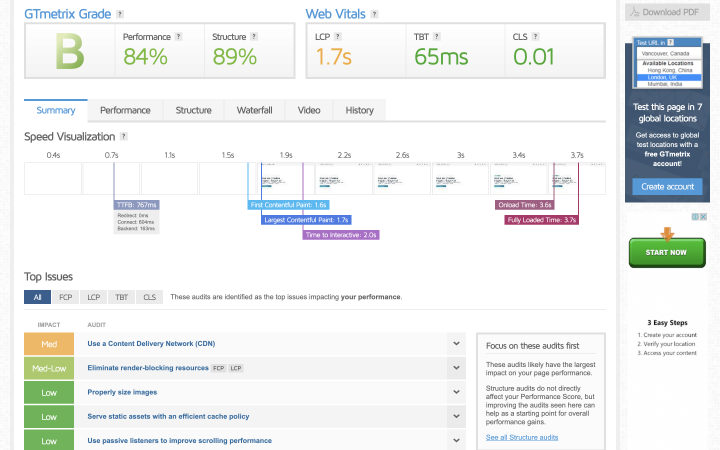This screenshot has width=720, height=450.
Task: Click the Largest Contentful Paint: 1.7s marker
Action: [306, 220]
